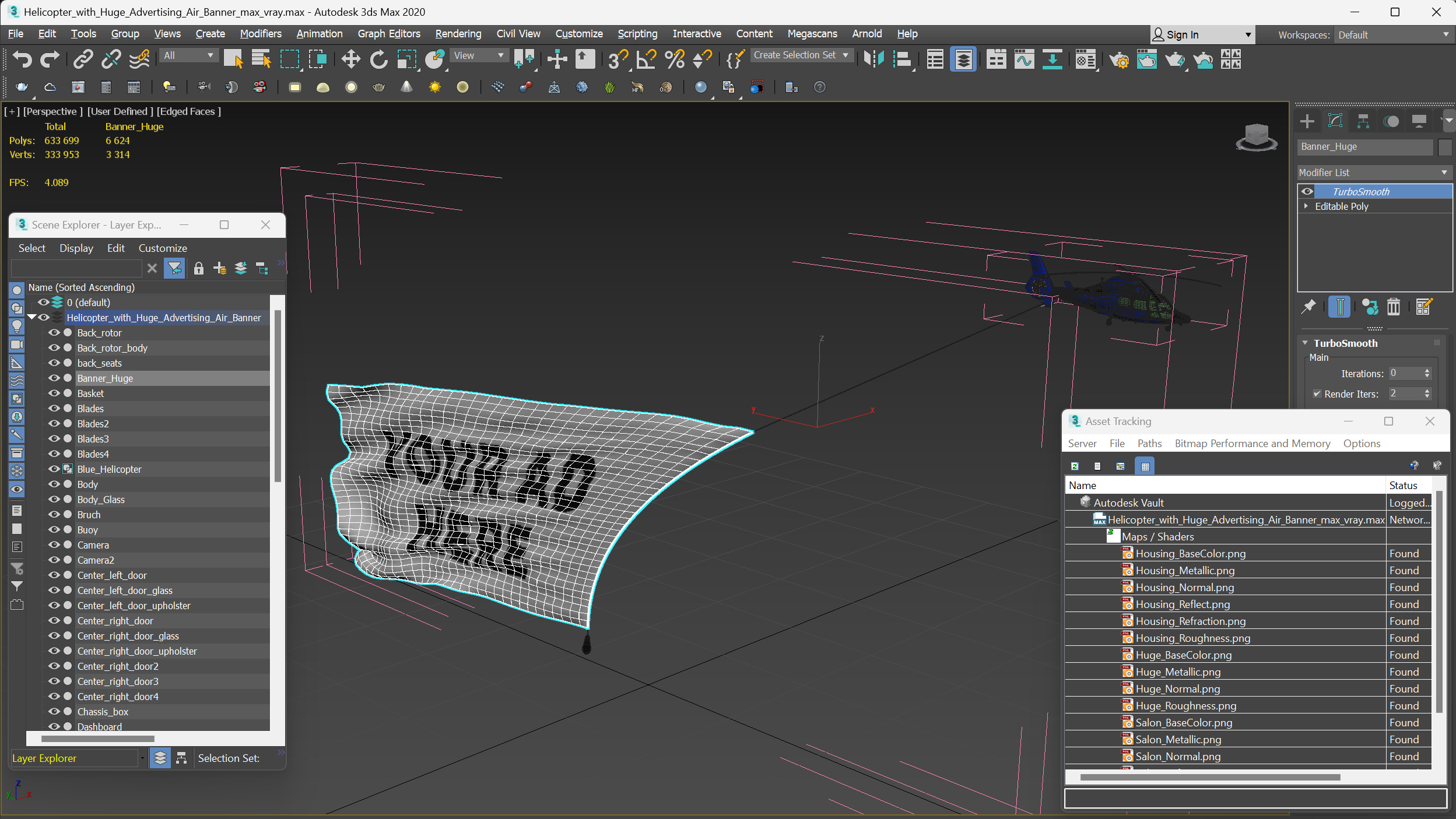This screenshot has width=1456, height=819.
Task: Open the Modifier List dropdown
Action: [x=1374, y=173]
